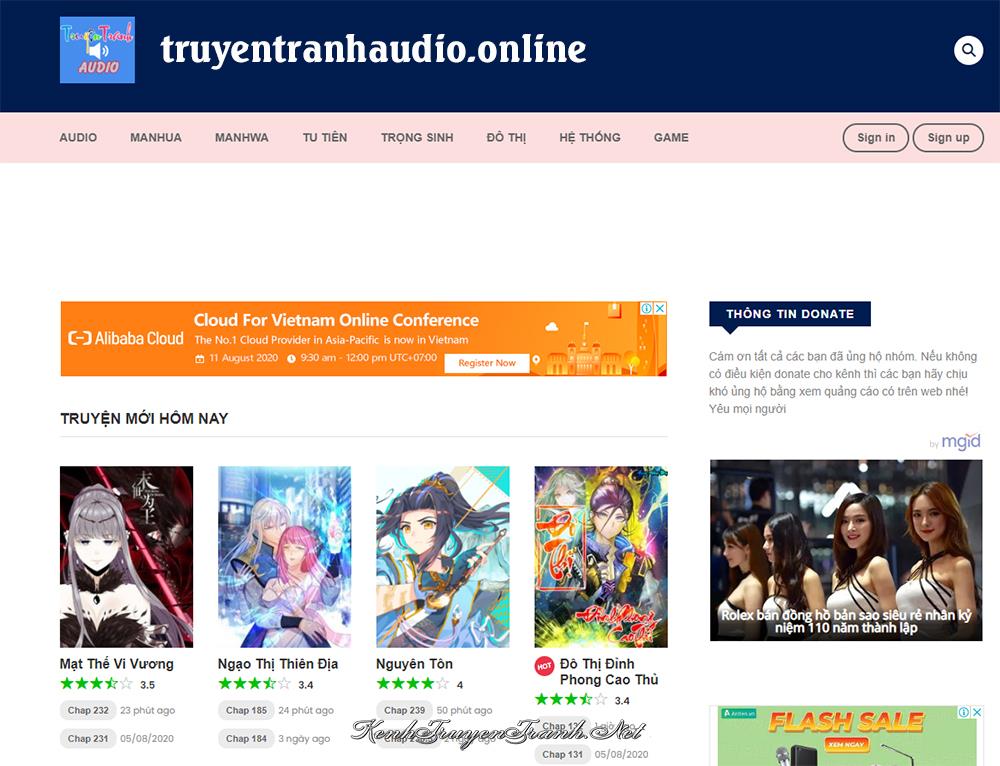Open the Mạt Thế Vi Vương cover thumbnail
Image resolution: width=1000 pixels, height=766 pixels.
click(126, 556)
